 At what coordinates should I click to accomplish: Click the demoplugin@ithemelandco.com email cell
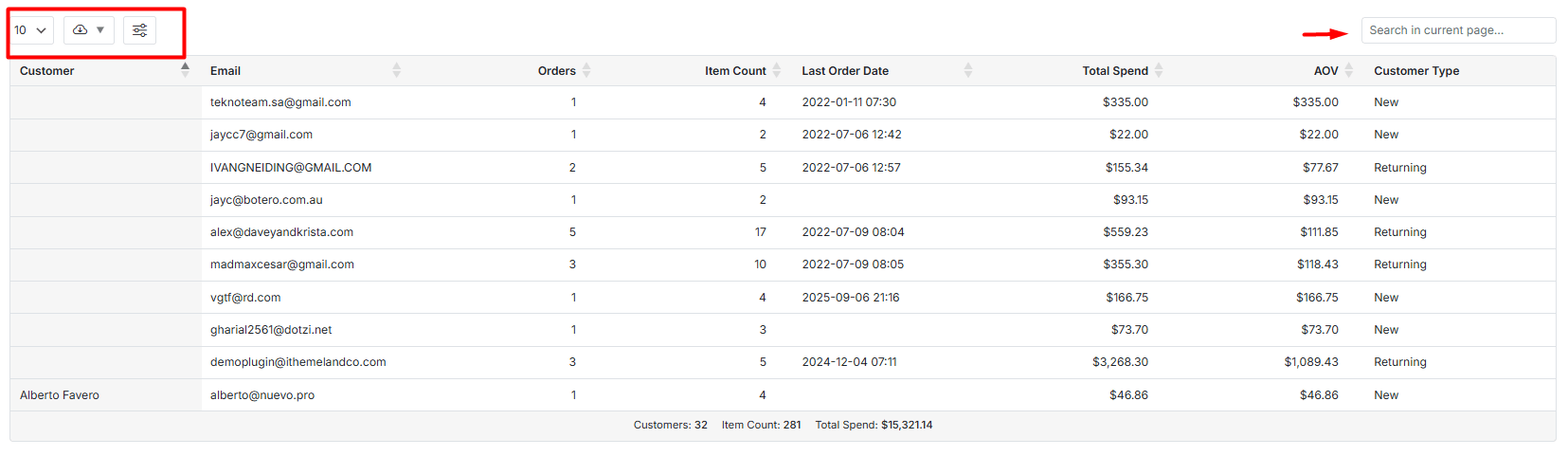coord(297,362)
